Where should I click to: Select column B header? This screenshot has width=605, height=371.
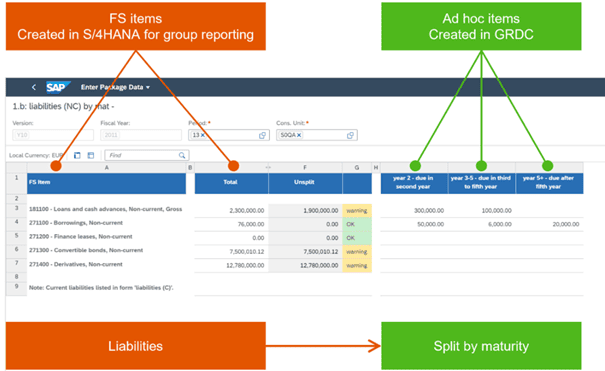(x=190, y=167)
